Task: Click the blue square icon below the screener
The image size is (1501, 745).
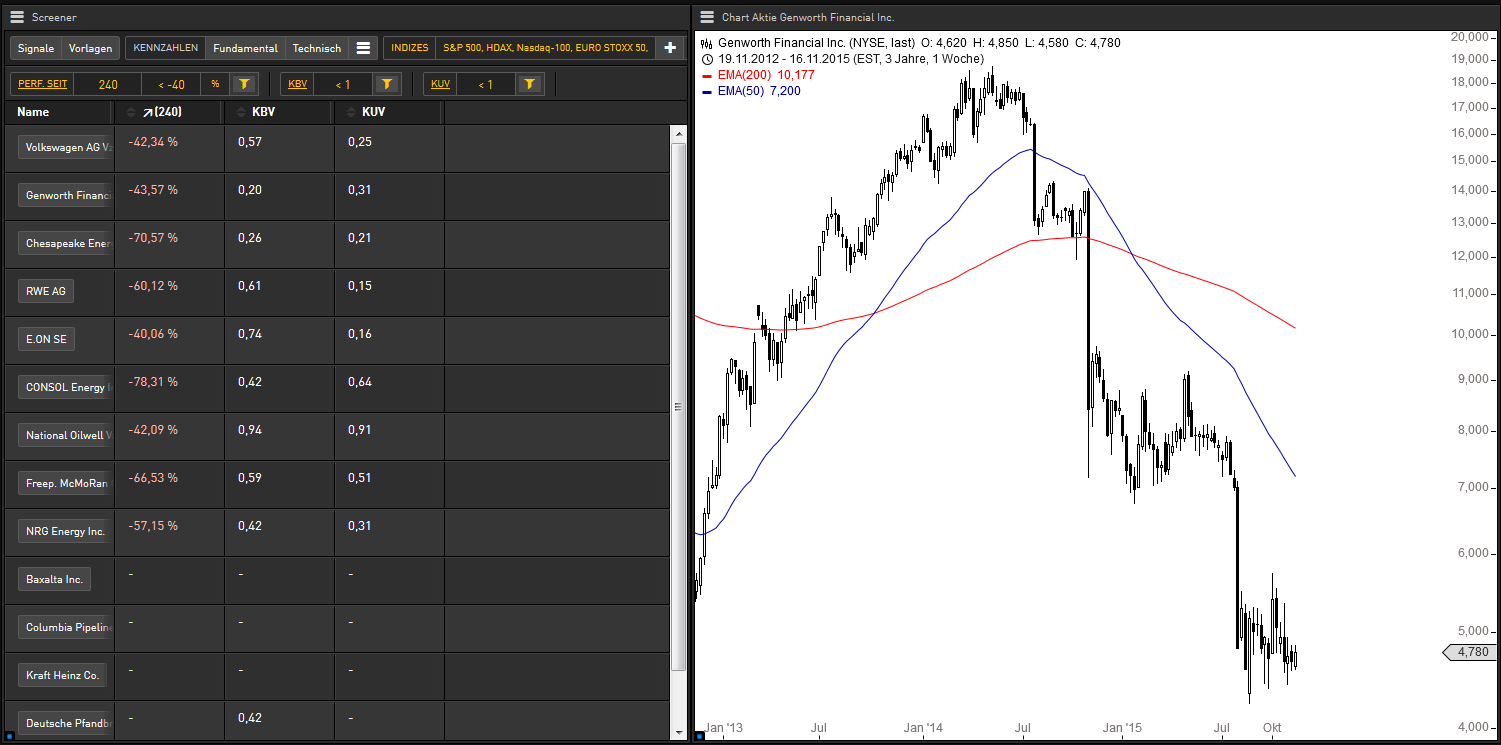Action: [x=9, y=736]
